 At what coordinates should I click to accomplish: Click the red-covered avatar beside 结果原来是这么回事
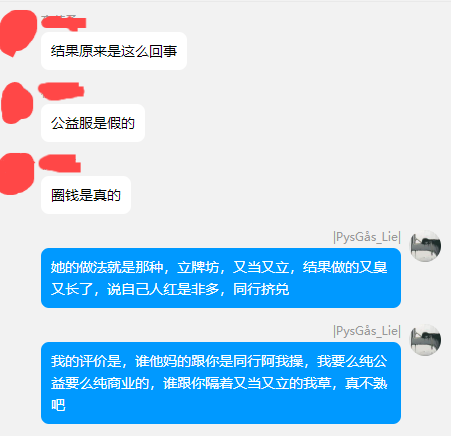(18, 33)
